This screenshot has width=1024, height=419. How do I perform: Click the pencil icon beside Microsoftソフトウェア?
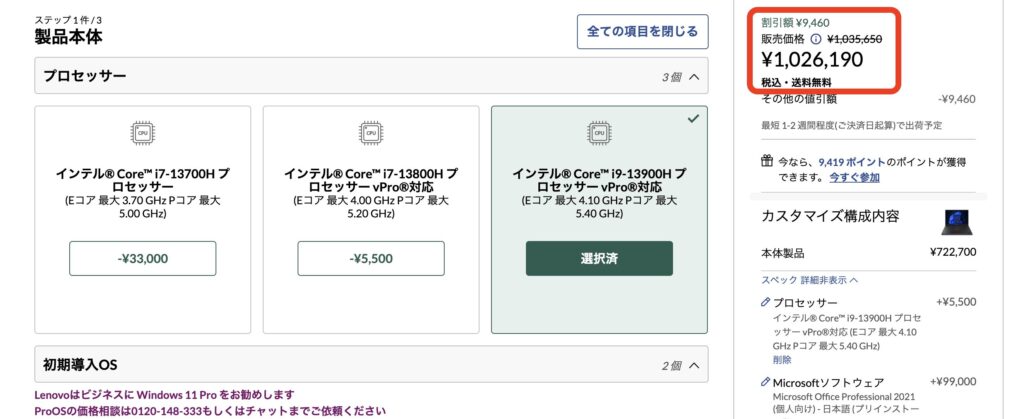[x=766, y=382]
